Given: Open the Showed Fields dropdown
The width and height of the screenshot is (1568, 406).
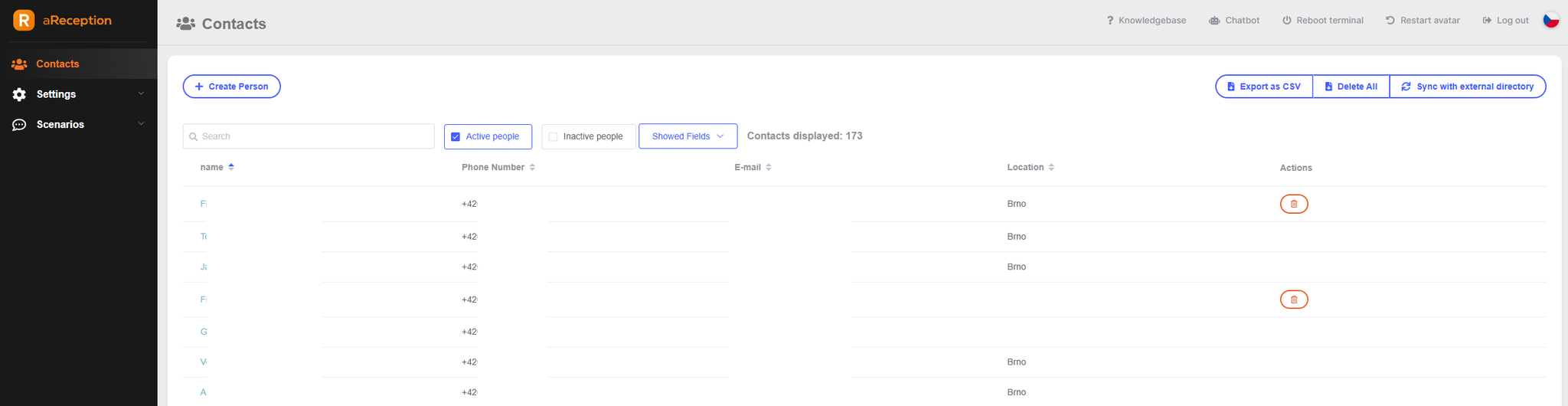Looking at the screenshot, I should 688,136.
